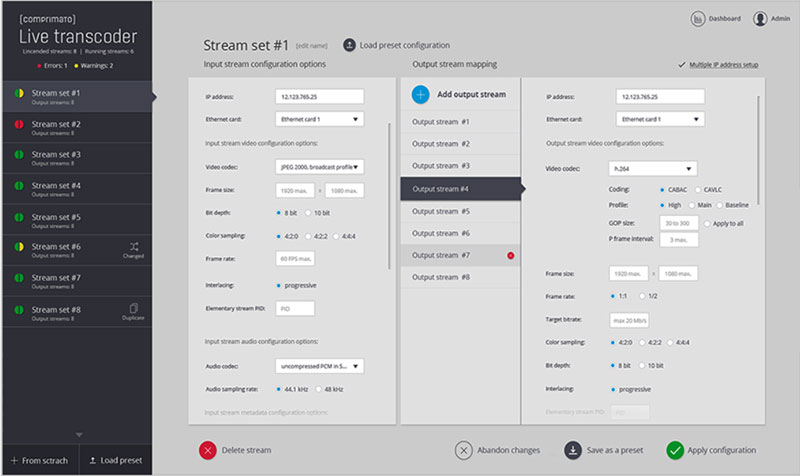The width and height of the screenshot is (800, 476).
Task: Click the Changed shuffle icon on Stream set #6
Action: (x=134, y=247)
